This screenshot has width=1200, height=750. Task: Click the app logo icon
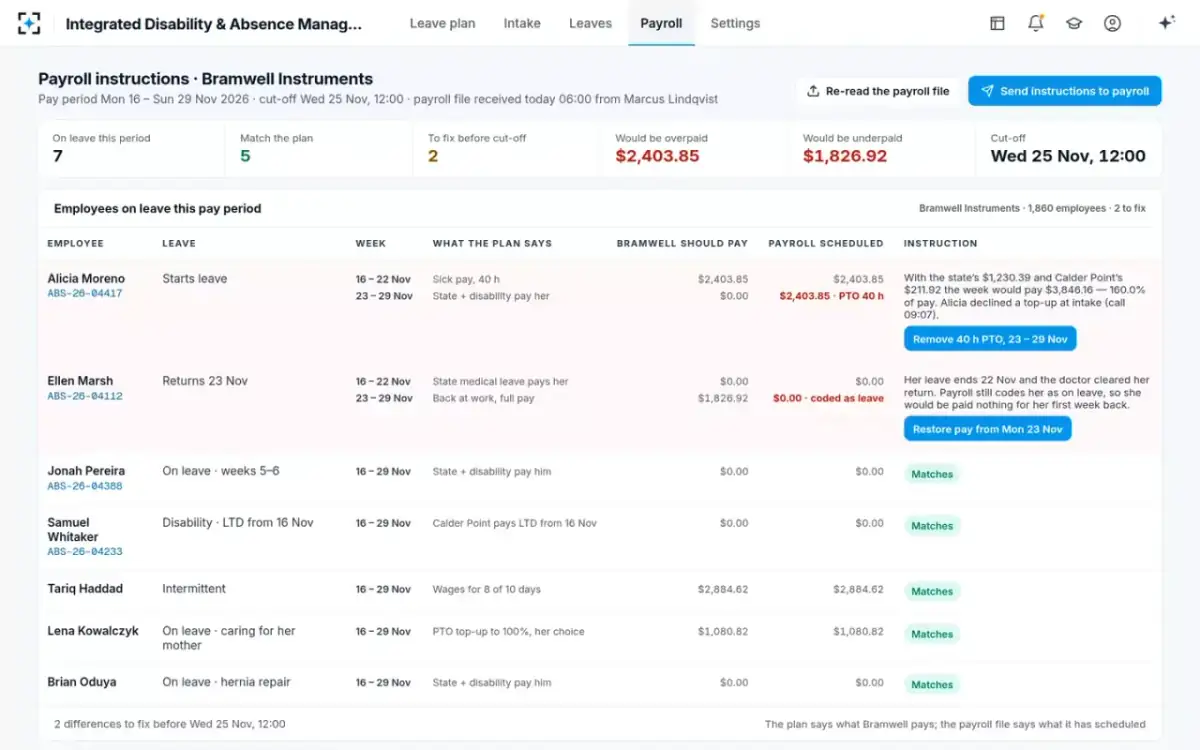point(29,23)
